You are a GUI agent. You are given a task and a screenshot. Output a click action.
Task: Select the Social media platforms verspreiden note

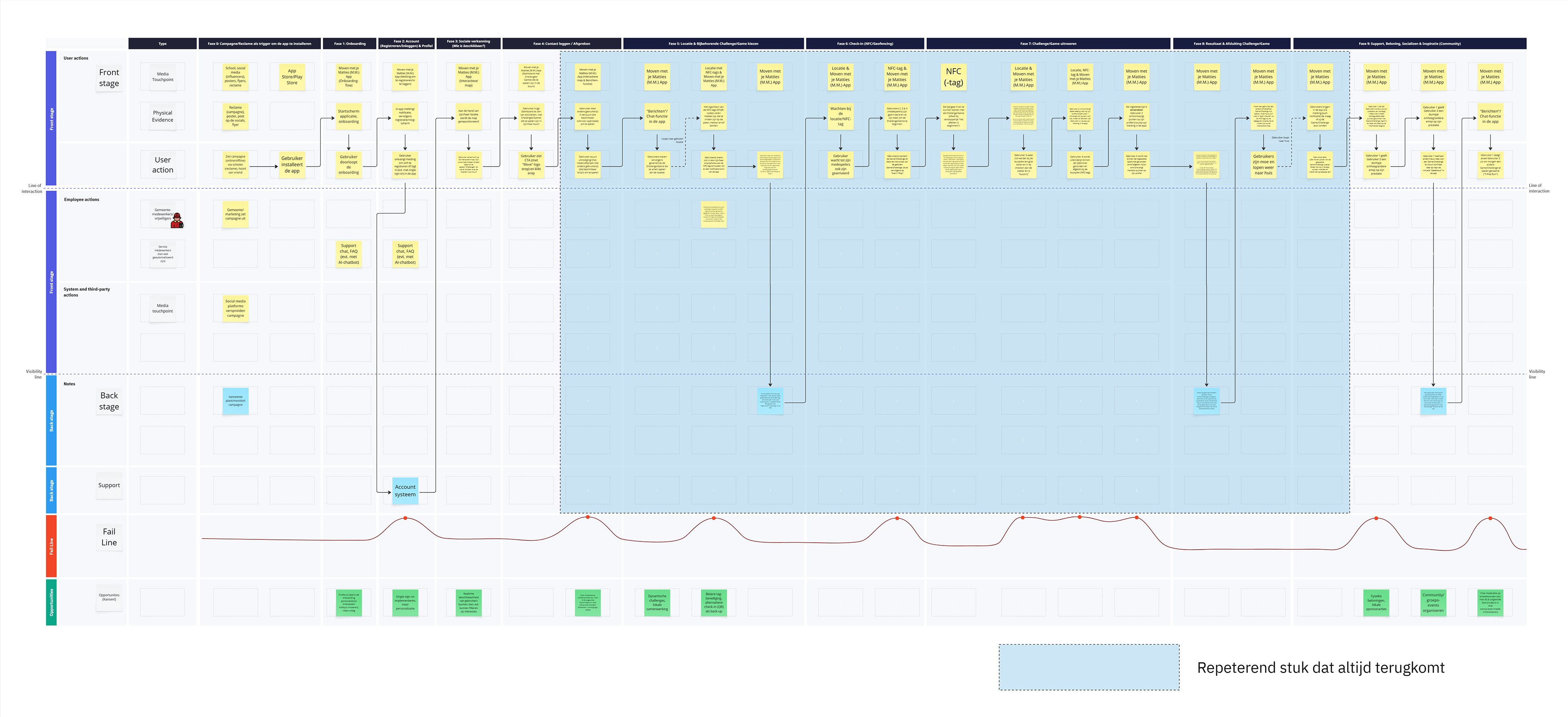236,309
